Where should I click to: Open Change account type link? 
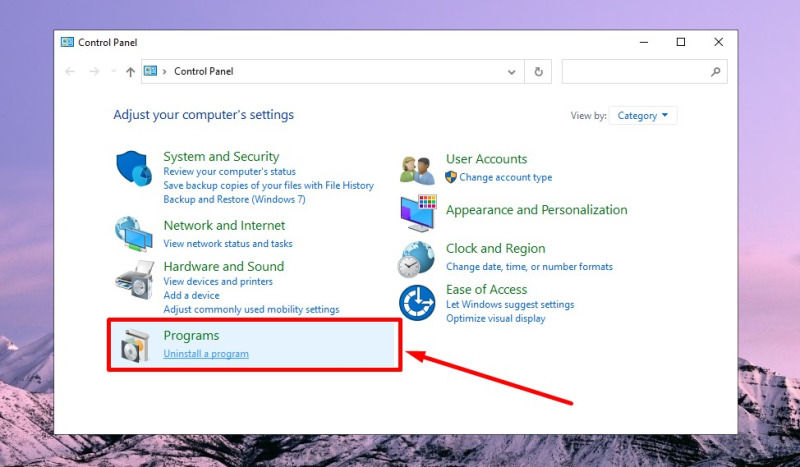pos(505,177)
